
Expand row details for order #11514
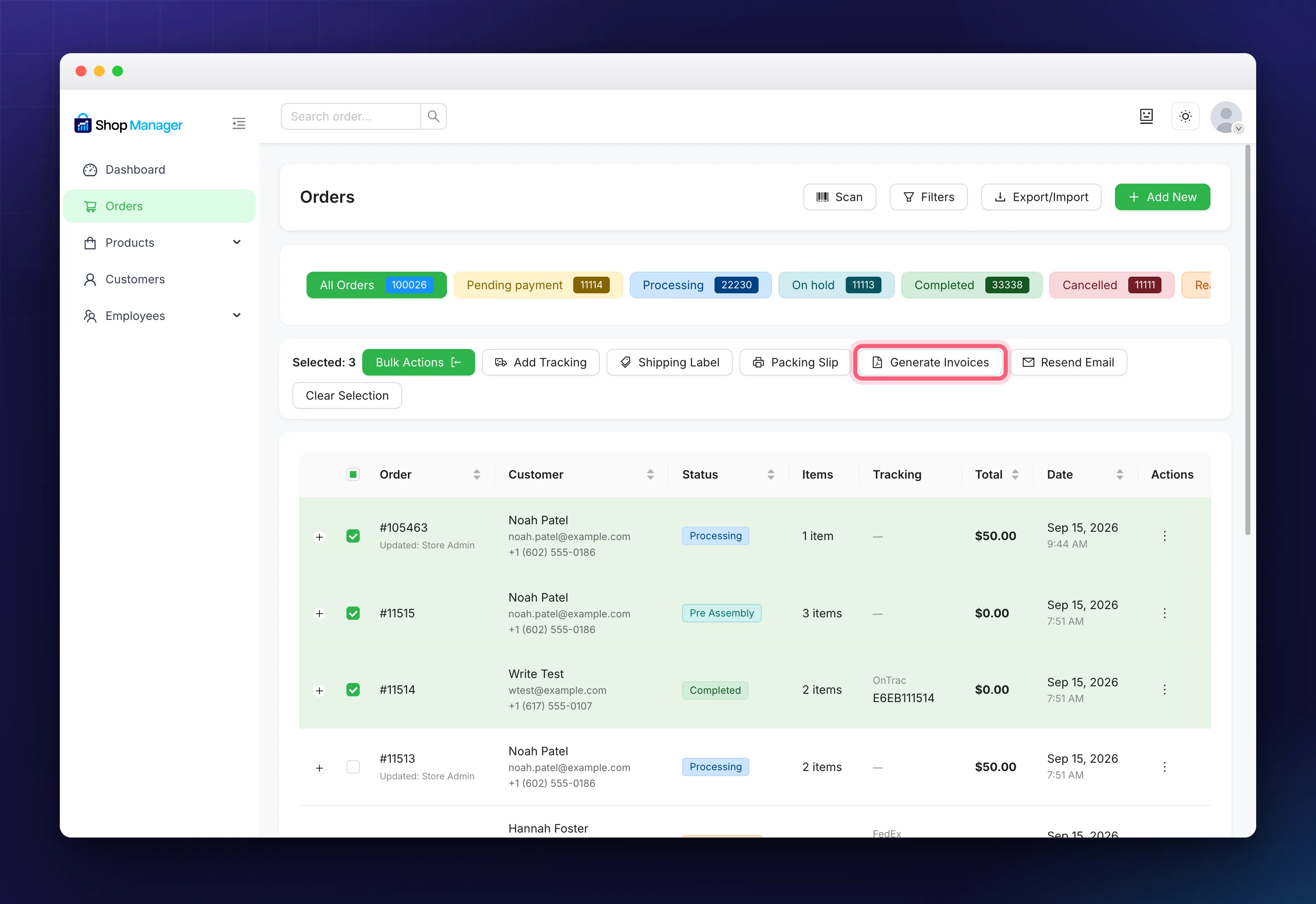coord(319,691)
